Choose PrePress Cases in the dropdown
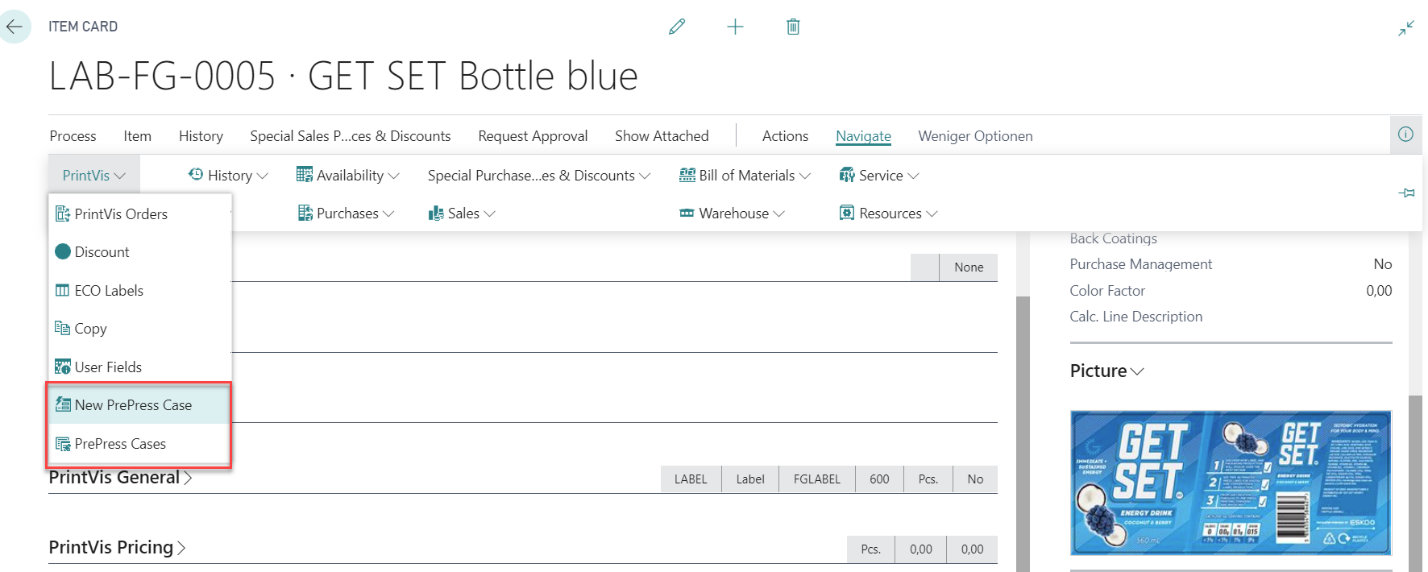 click(x=120, y=444)
